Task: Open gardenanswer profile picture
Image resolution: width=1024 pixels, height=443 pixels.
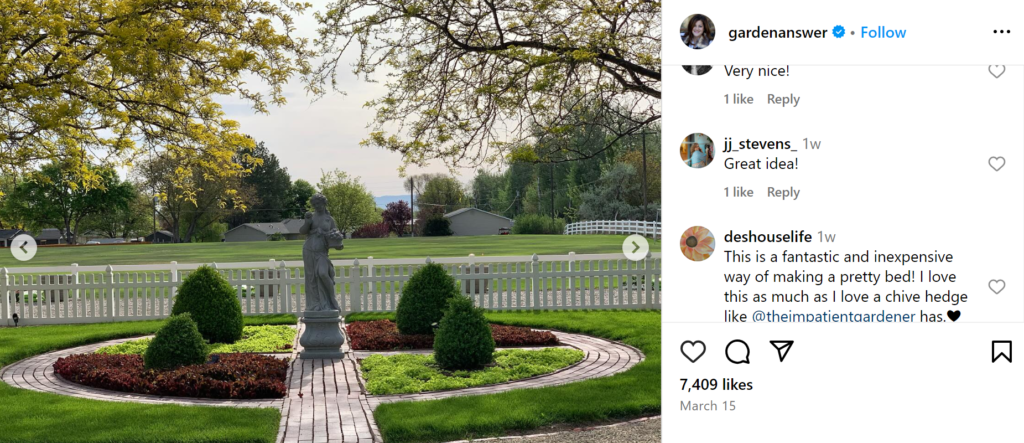Action: click(697, 31)
